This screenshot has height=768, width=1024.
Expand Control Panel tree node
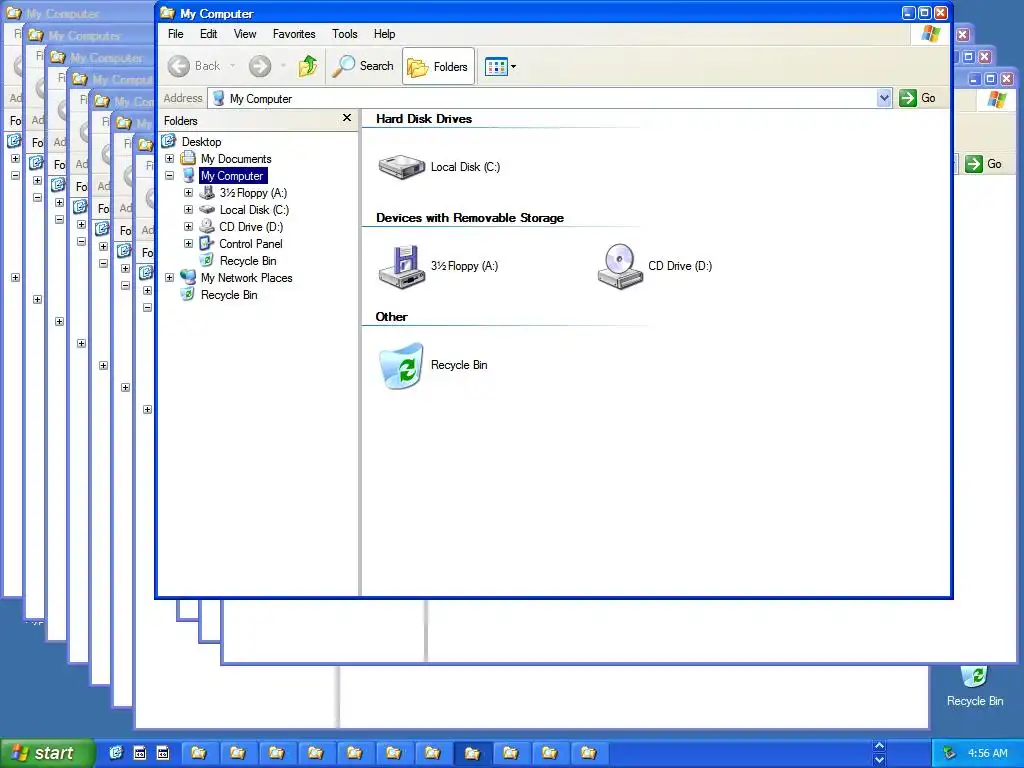coord(188,244)
